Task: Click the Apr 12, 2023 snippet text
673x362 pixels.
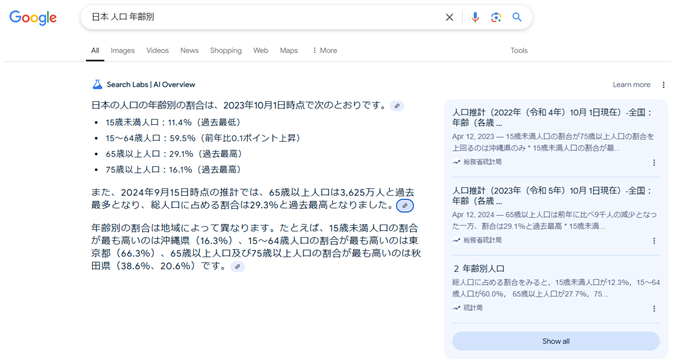Action: click(553, 143)
